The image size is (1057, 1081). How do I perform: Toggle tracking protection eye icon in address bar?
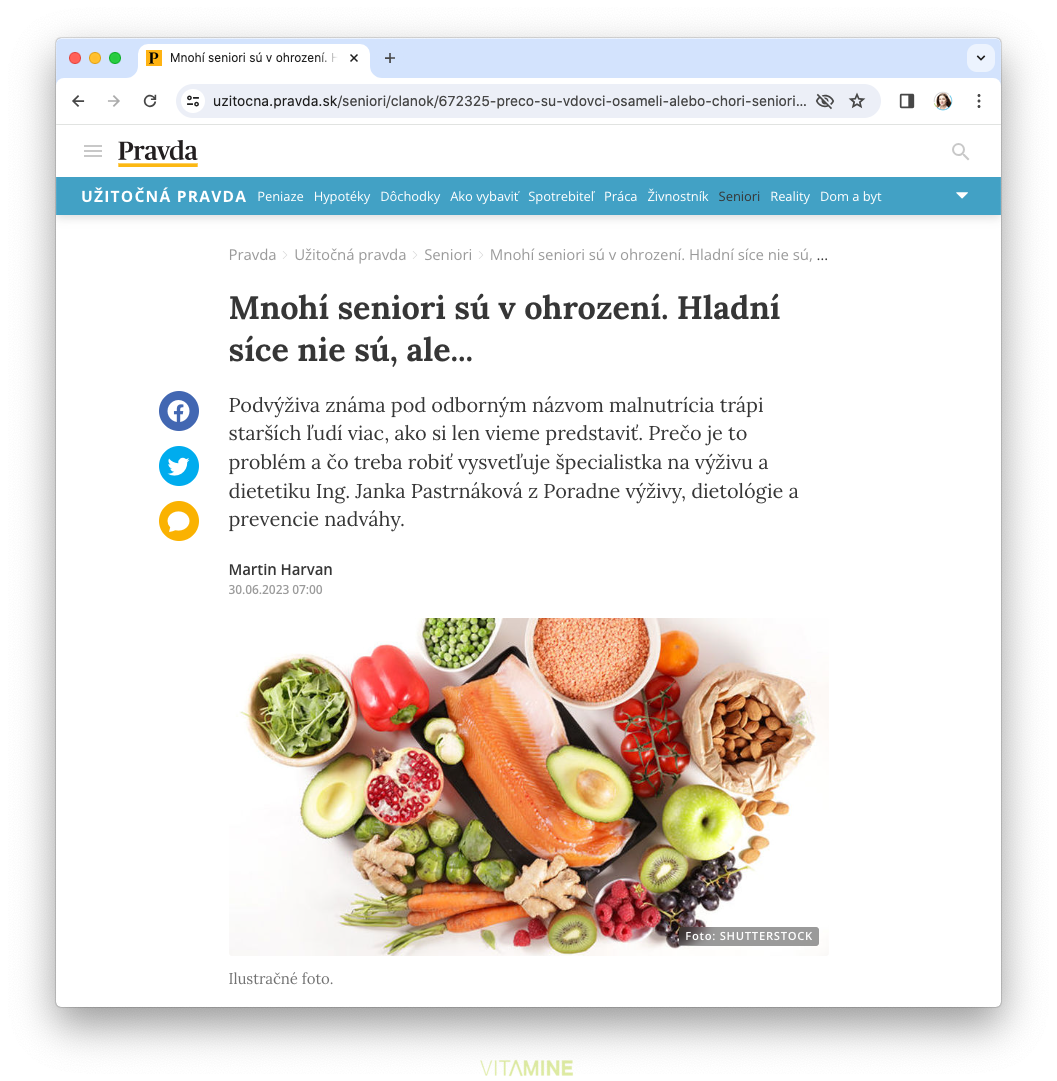[825, 101]
